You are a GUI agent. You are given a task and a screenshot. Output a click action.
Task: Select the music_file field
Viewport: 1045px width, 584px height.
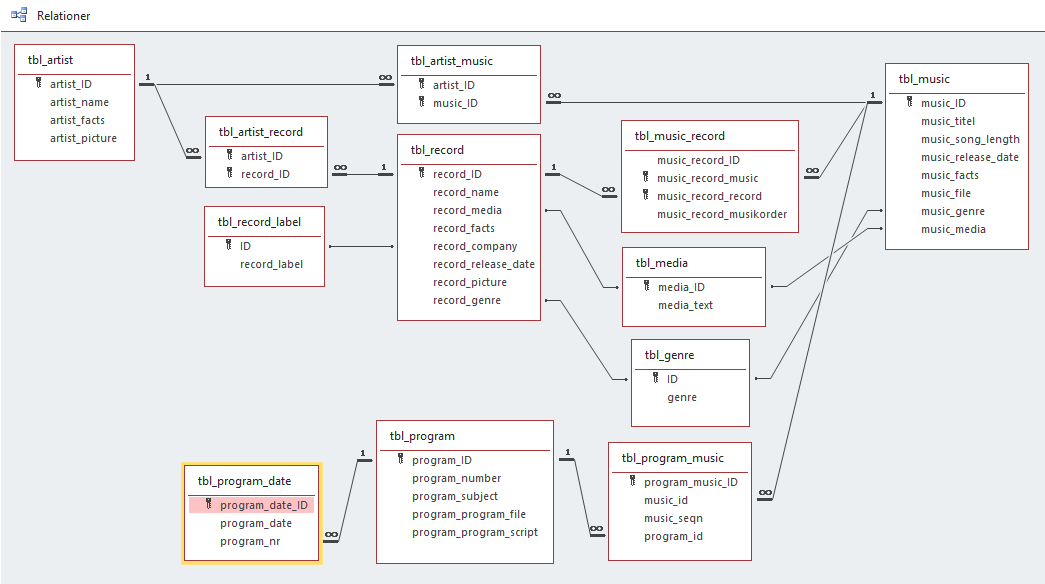946,193
